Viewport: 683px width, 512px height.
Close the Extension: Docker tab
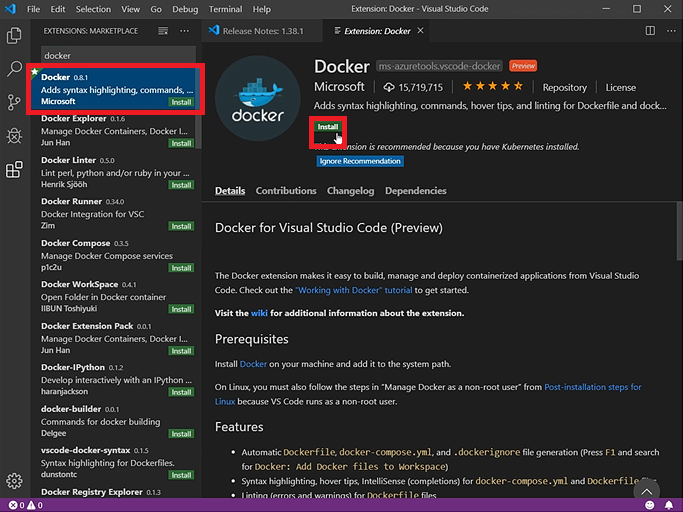[x=420, y=31]
